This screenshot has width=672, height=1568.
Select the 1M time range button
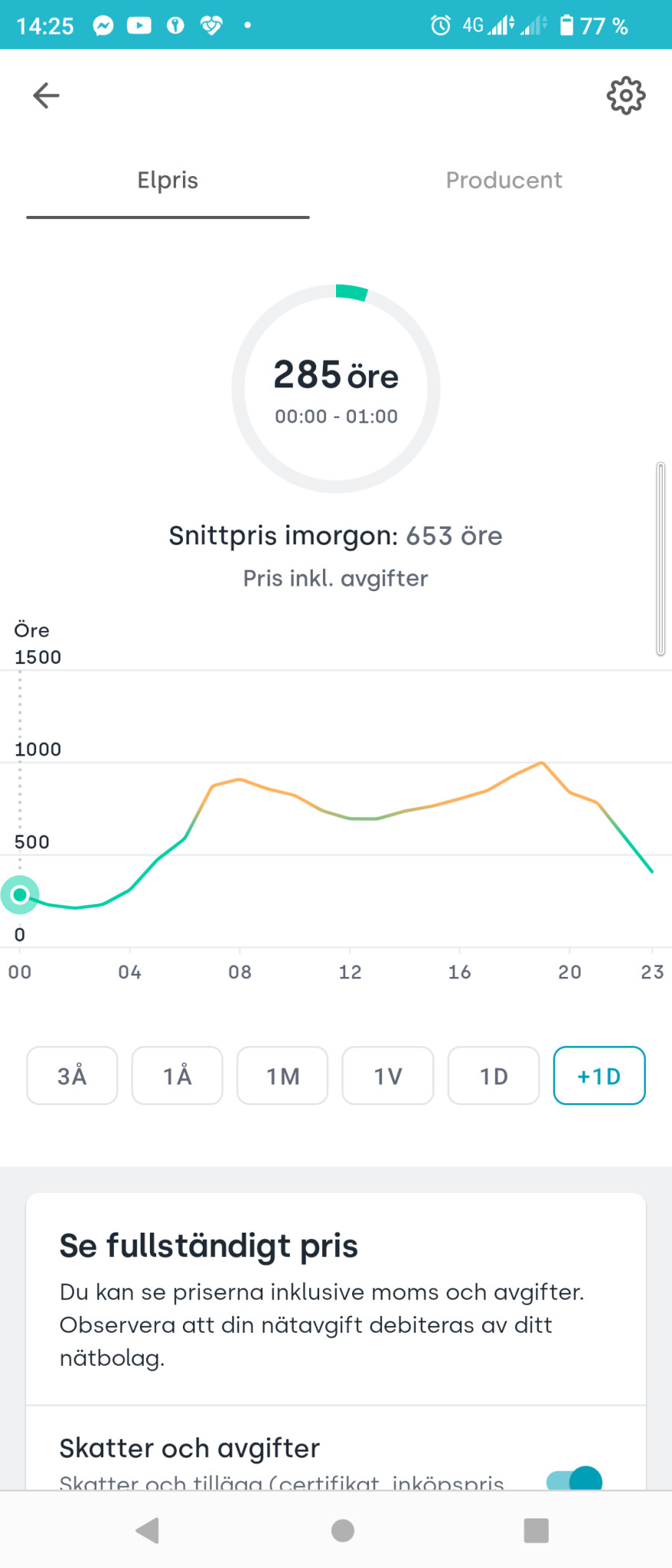(282, 1076)
